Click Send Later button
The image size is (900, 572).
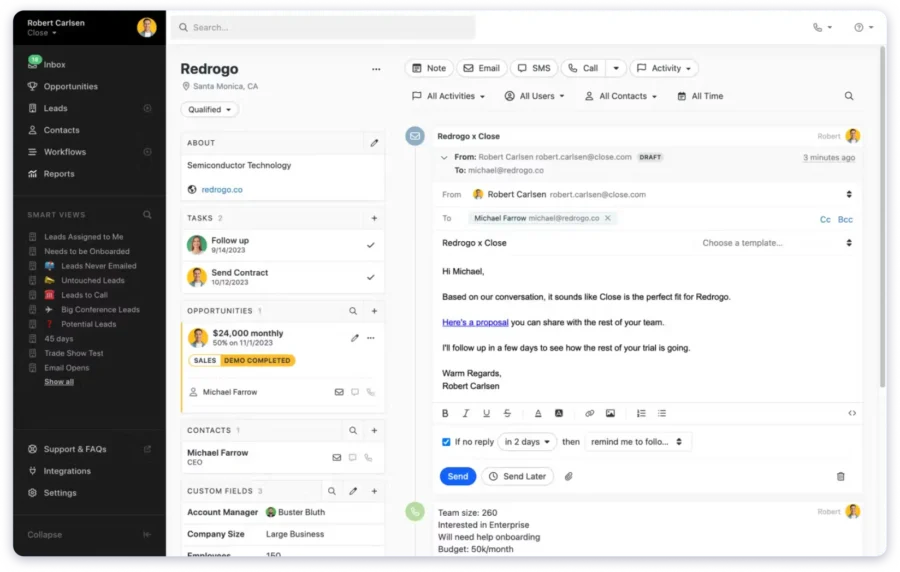point(518,476)
